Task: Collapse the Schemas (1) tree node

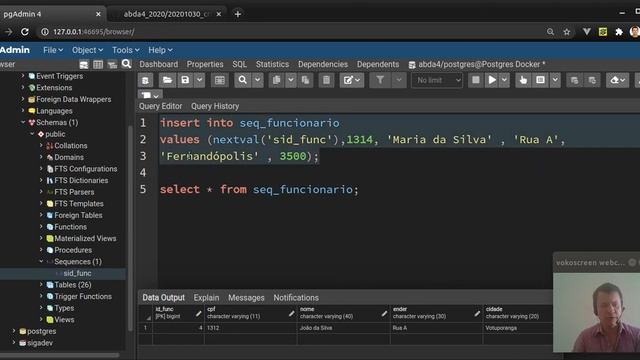Action: (23, 122)
